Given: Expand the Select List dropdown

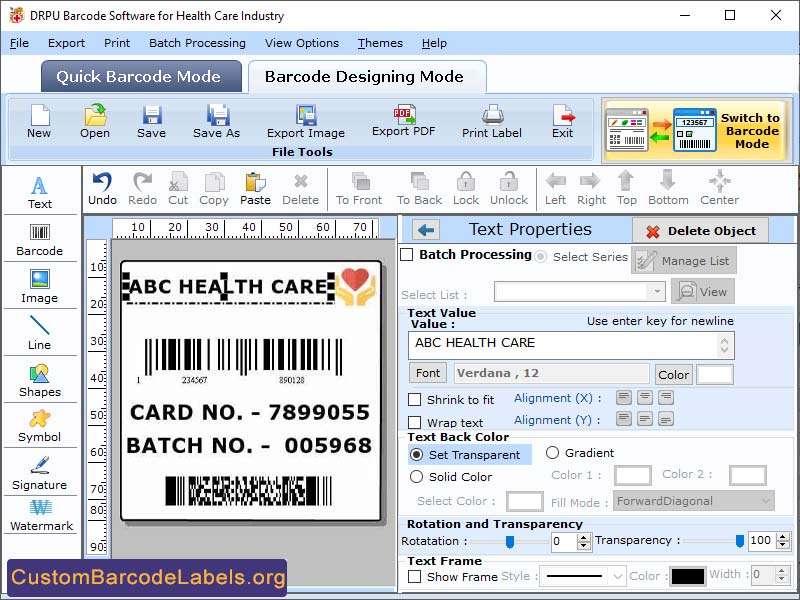Looking at the screenshot, I should pos(658,291).
